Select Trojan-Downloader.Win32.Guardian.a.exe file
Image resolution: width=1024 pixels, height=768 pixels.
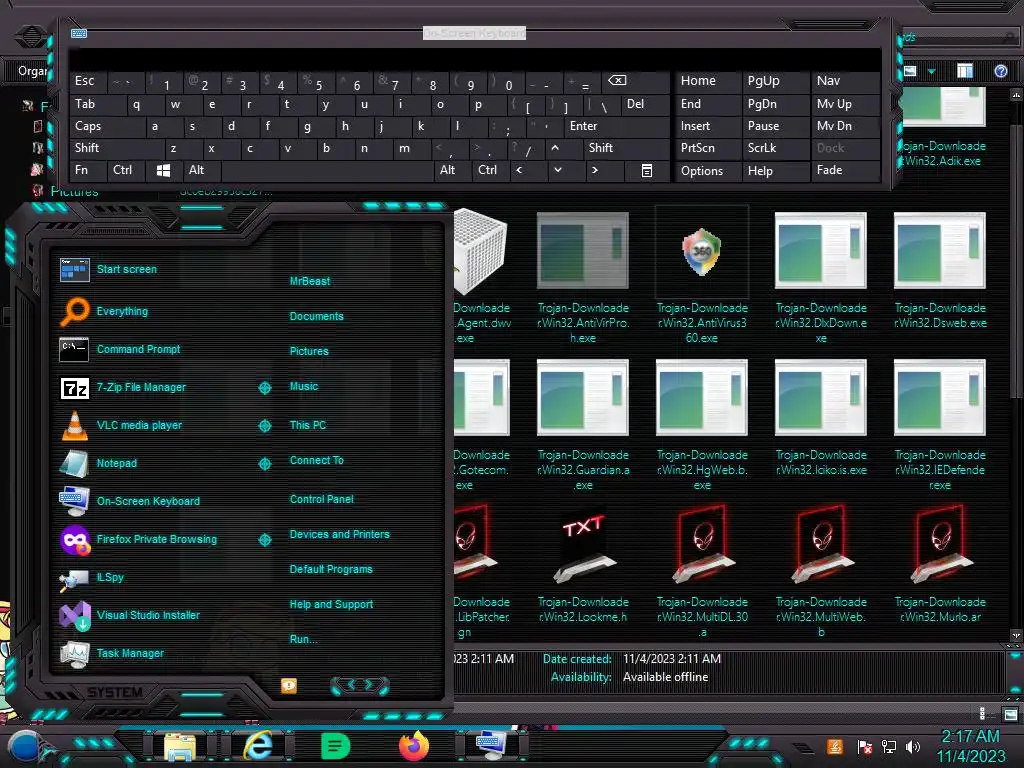click(x=583, y=424)
